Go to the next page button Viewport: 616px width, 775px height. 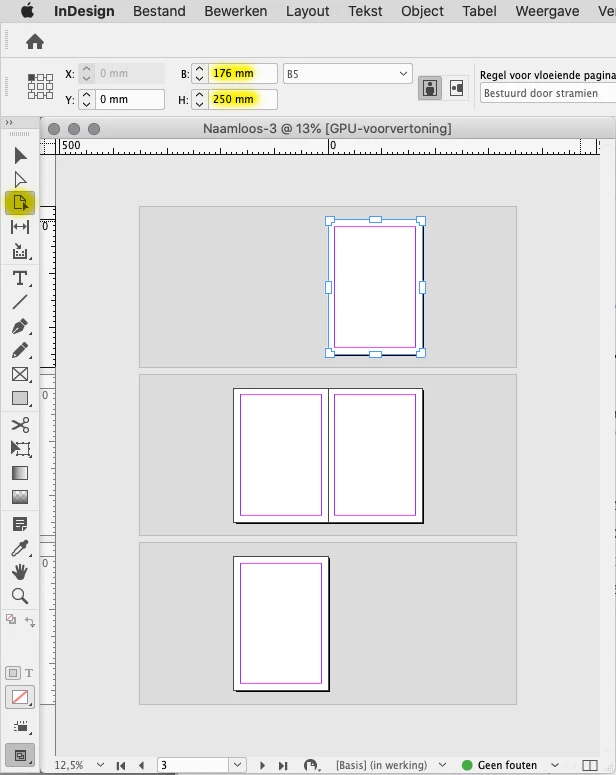point(263,765)
